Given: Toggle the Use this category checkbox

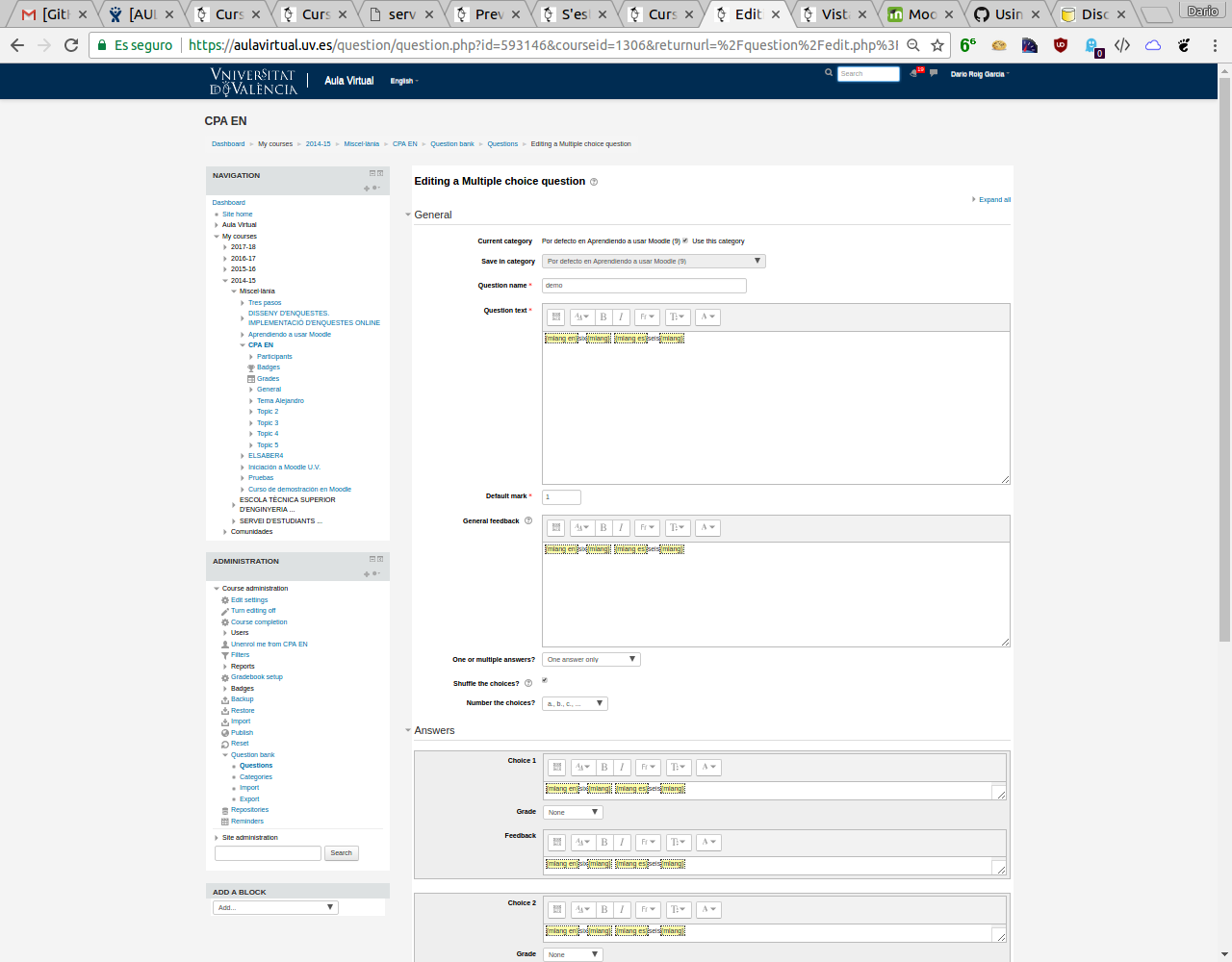Looking at the screenshot, I should click(685, 240).
